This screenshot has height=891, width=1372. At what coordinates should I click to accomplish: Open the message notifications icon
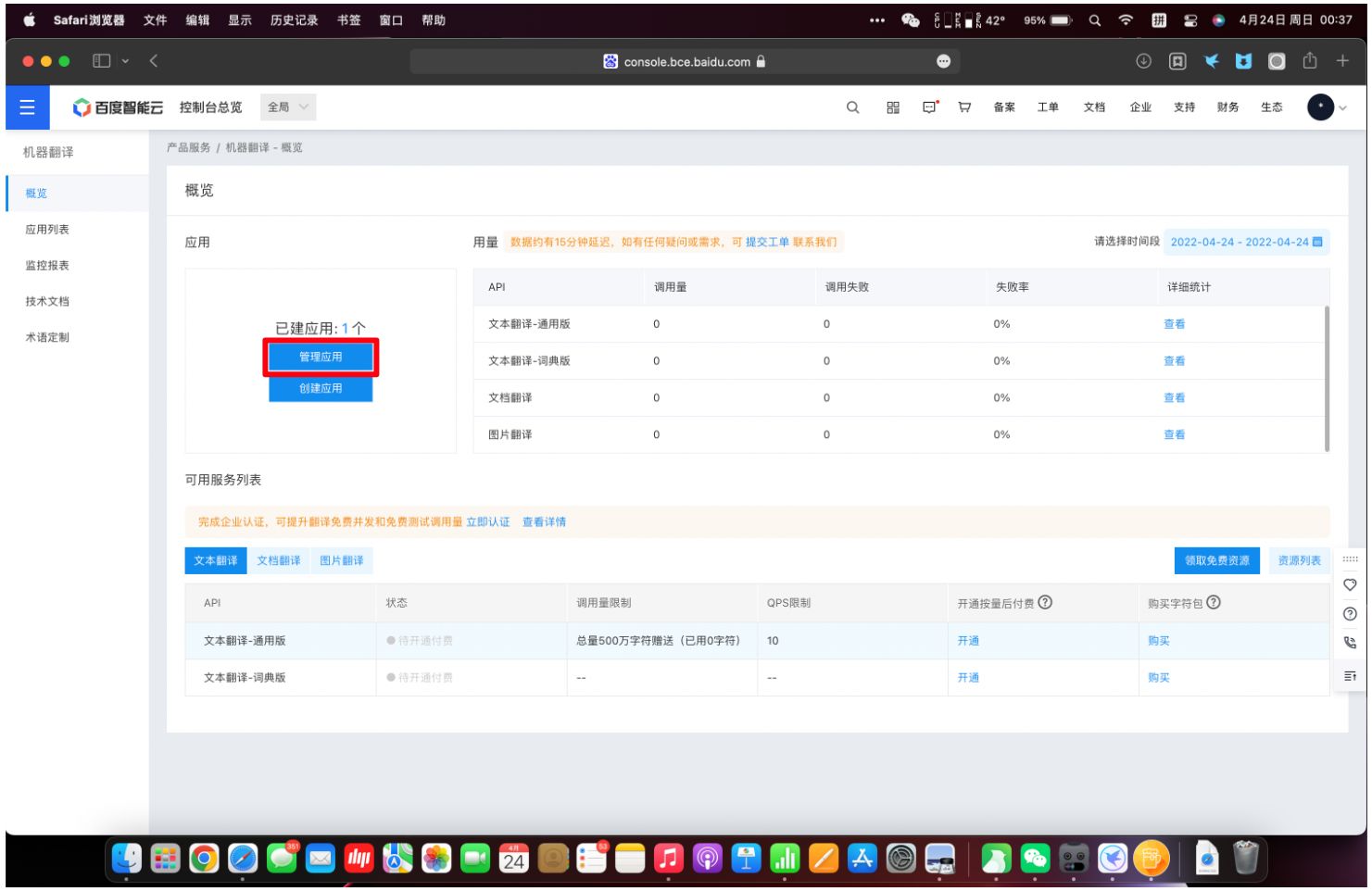pyautogui.click(x=930, y=107)
